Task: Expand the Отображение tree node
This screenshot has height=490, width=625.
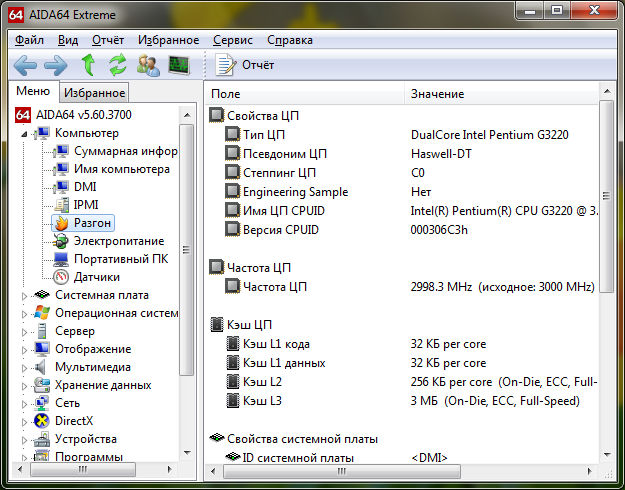Action: (x=24, y=350)
